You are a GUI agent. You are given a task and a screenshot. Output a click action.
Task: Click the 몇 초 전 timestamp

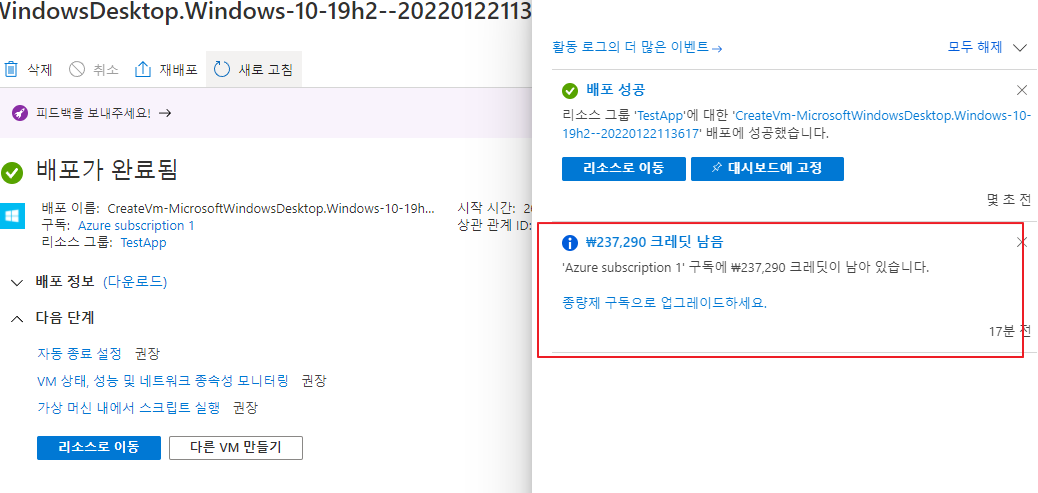(1008, 200)
